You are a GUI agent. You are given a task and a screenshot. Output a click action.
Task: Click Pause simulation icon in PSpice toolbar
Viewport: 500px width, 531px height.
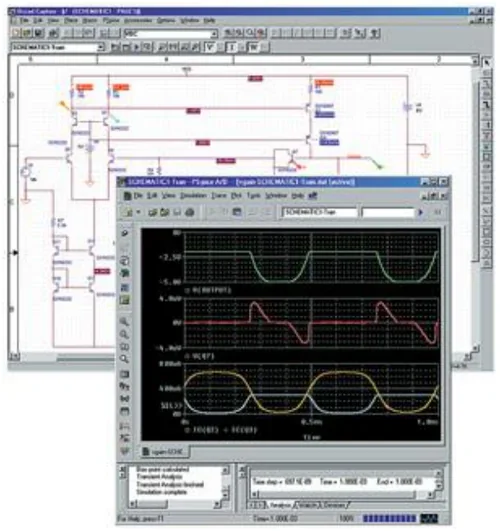[437, 212]
